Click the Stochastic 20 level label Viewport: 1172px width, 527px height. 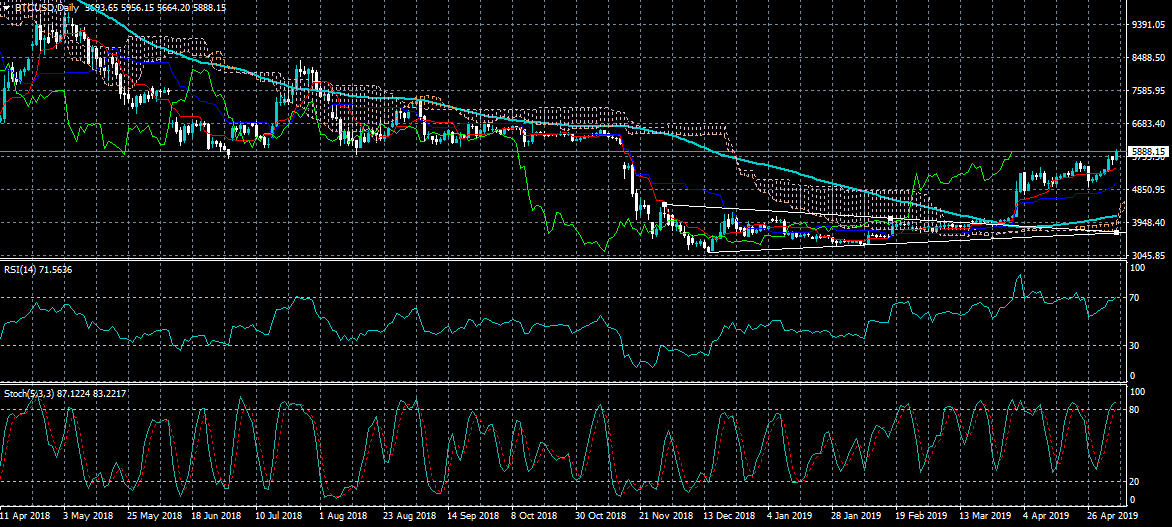click(x=1136, y=481)
